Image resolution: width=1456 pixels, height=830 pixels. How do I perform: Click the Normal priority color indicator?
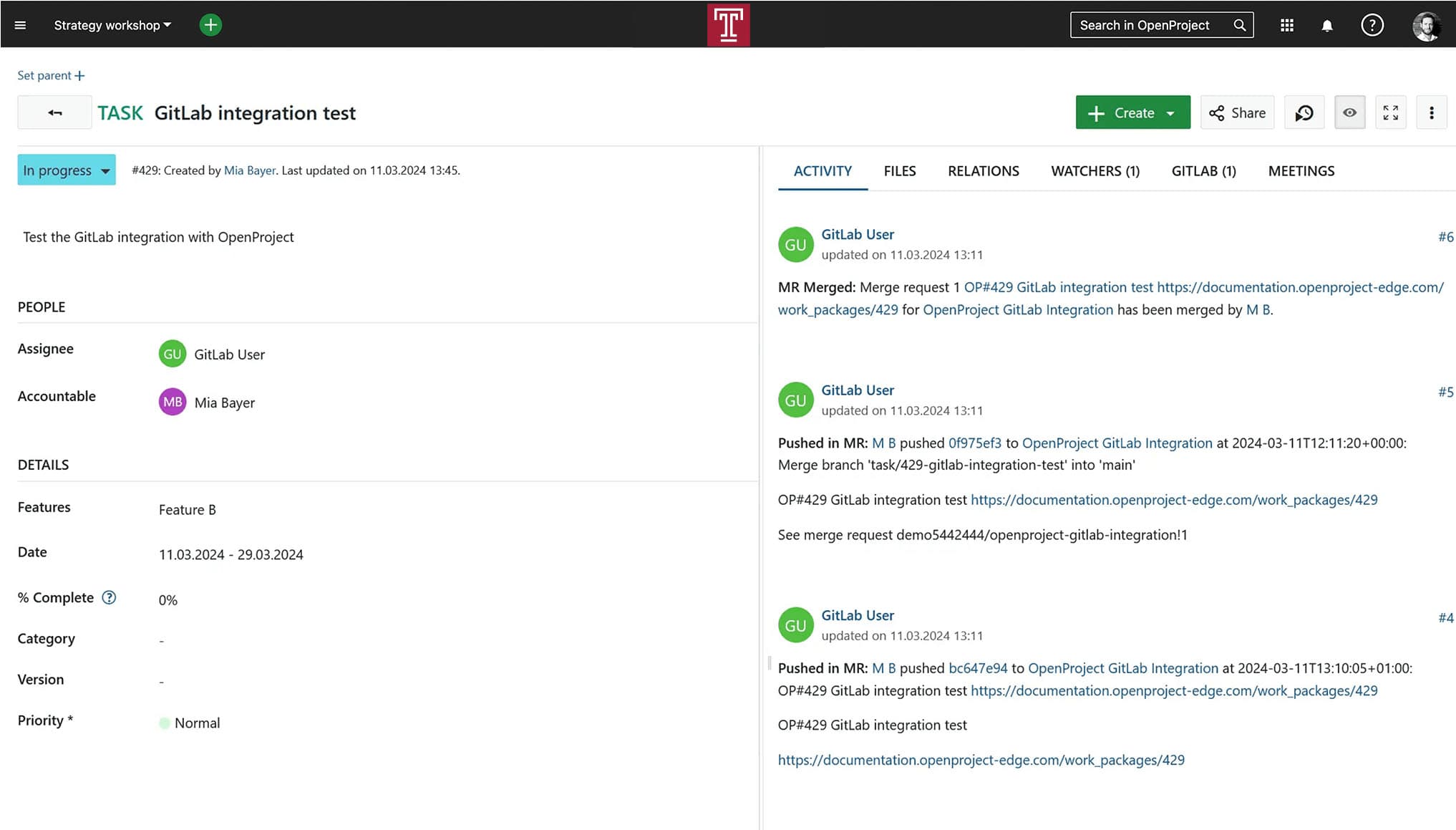pyautogui.click(x=164, y=723)
